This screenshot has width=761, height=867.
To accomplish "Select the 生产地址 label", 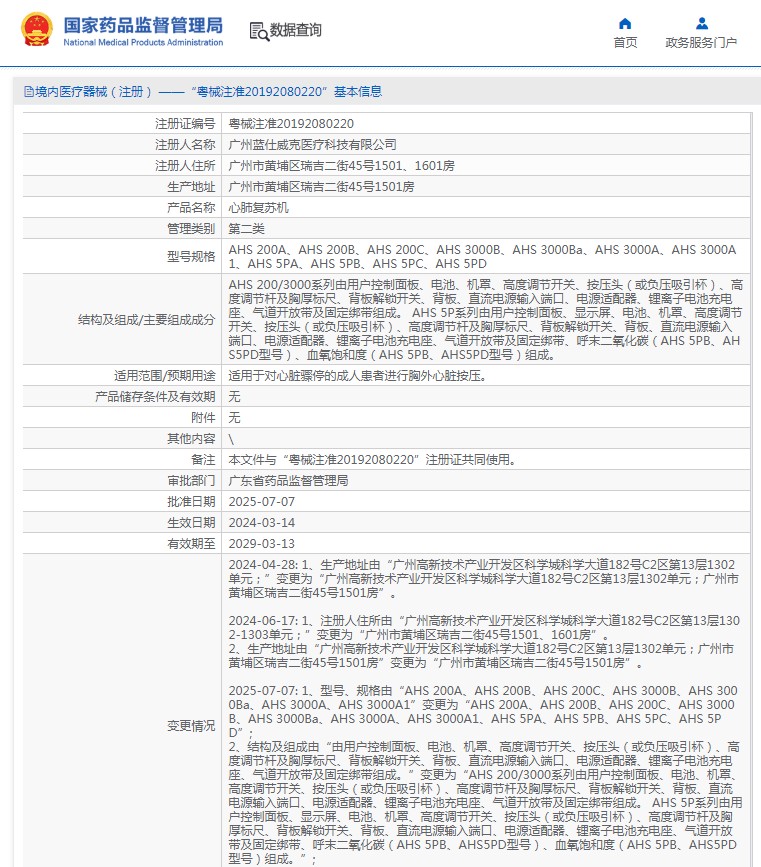I will (x=191, y=187).
